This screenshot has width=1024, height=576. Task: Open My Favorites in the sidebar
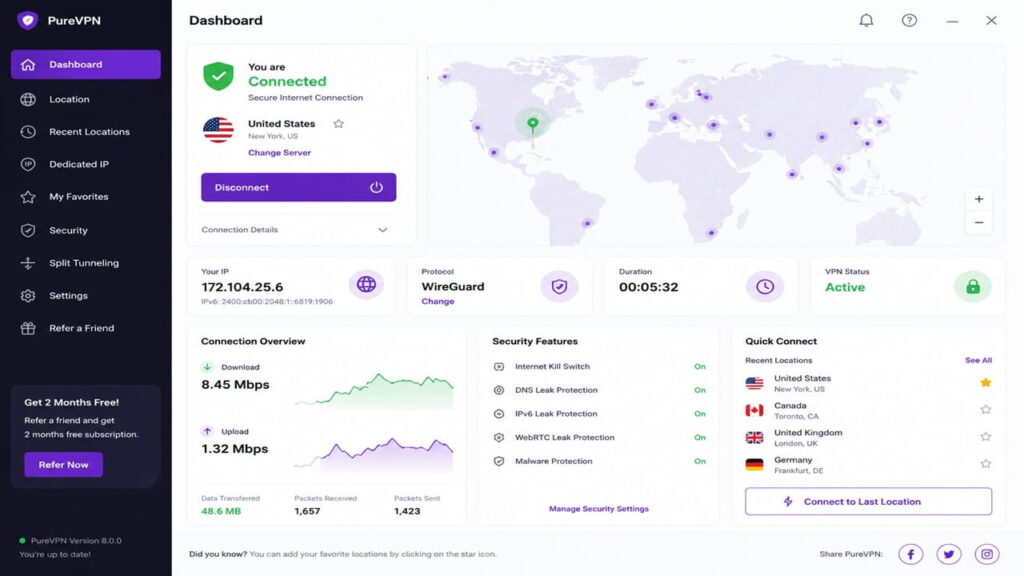pyautogui.click(x=86, y=197)
